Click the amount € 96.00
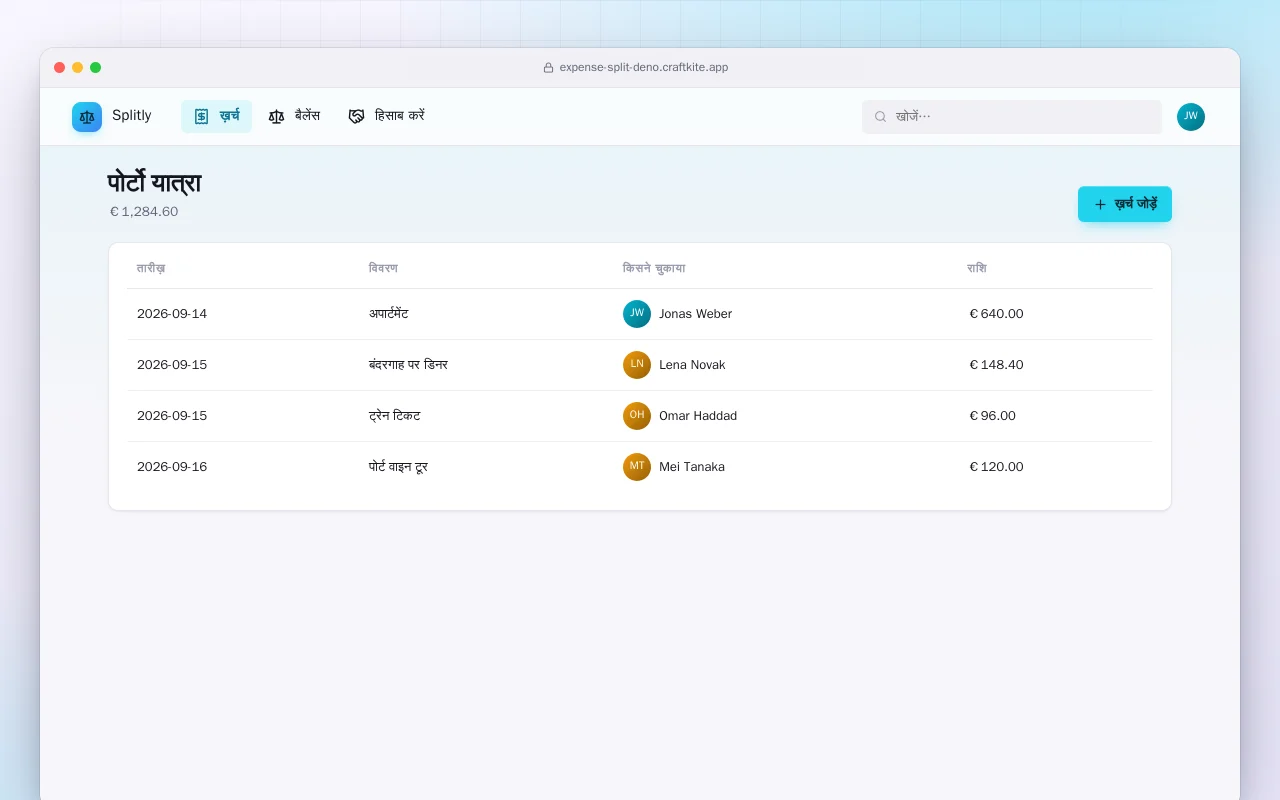 [992, 416]
